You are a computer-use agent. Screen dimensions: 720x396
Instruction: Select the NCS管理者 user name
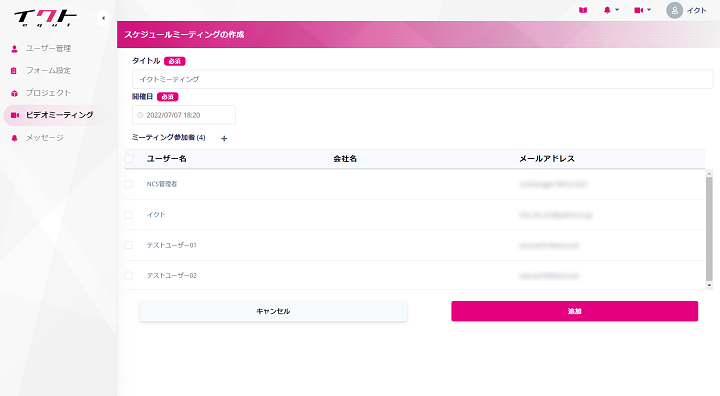162,184
